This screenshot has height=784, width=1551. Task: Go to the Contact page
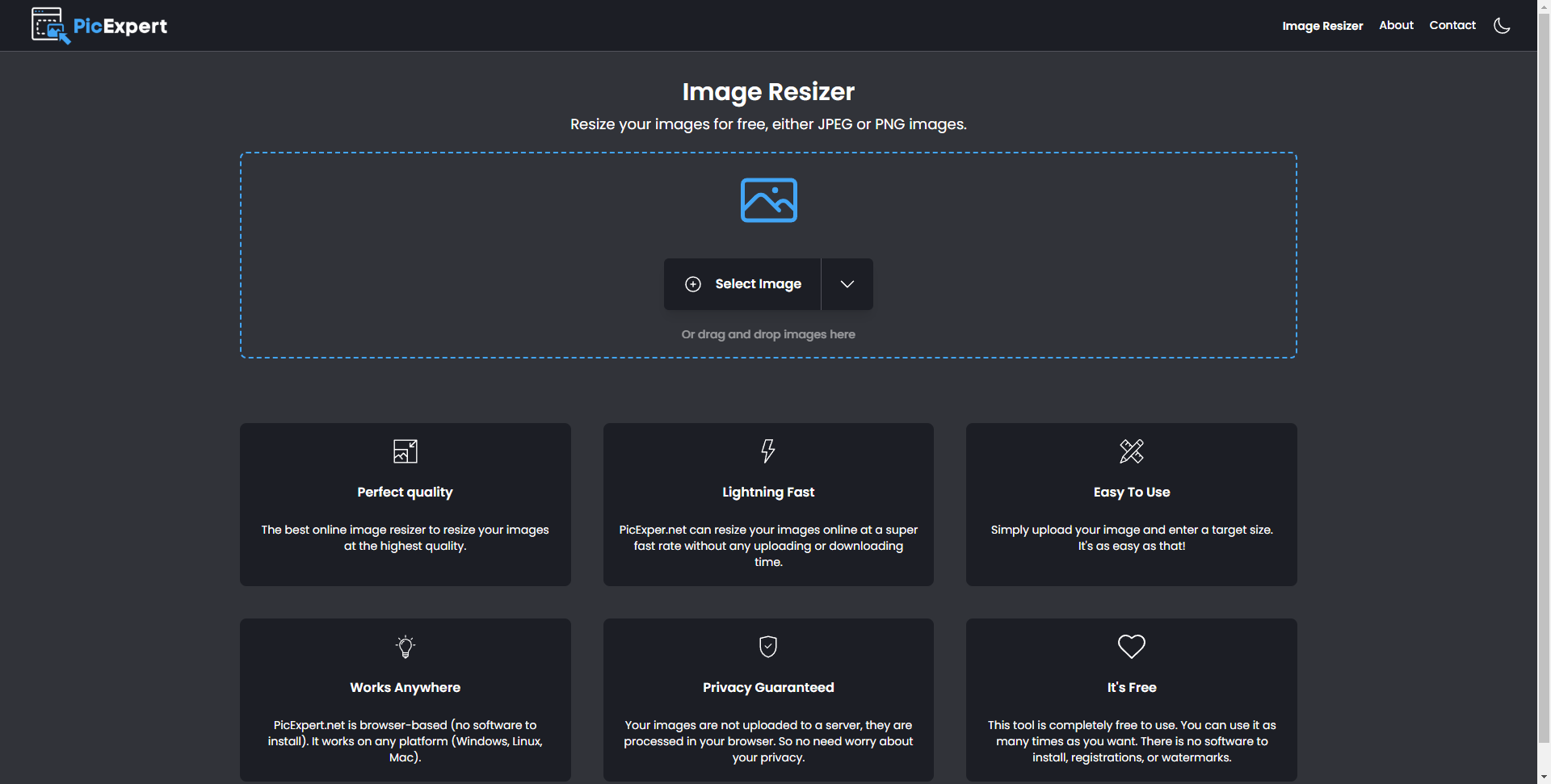[1452, 26]
